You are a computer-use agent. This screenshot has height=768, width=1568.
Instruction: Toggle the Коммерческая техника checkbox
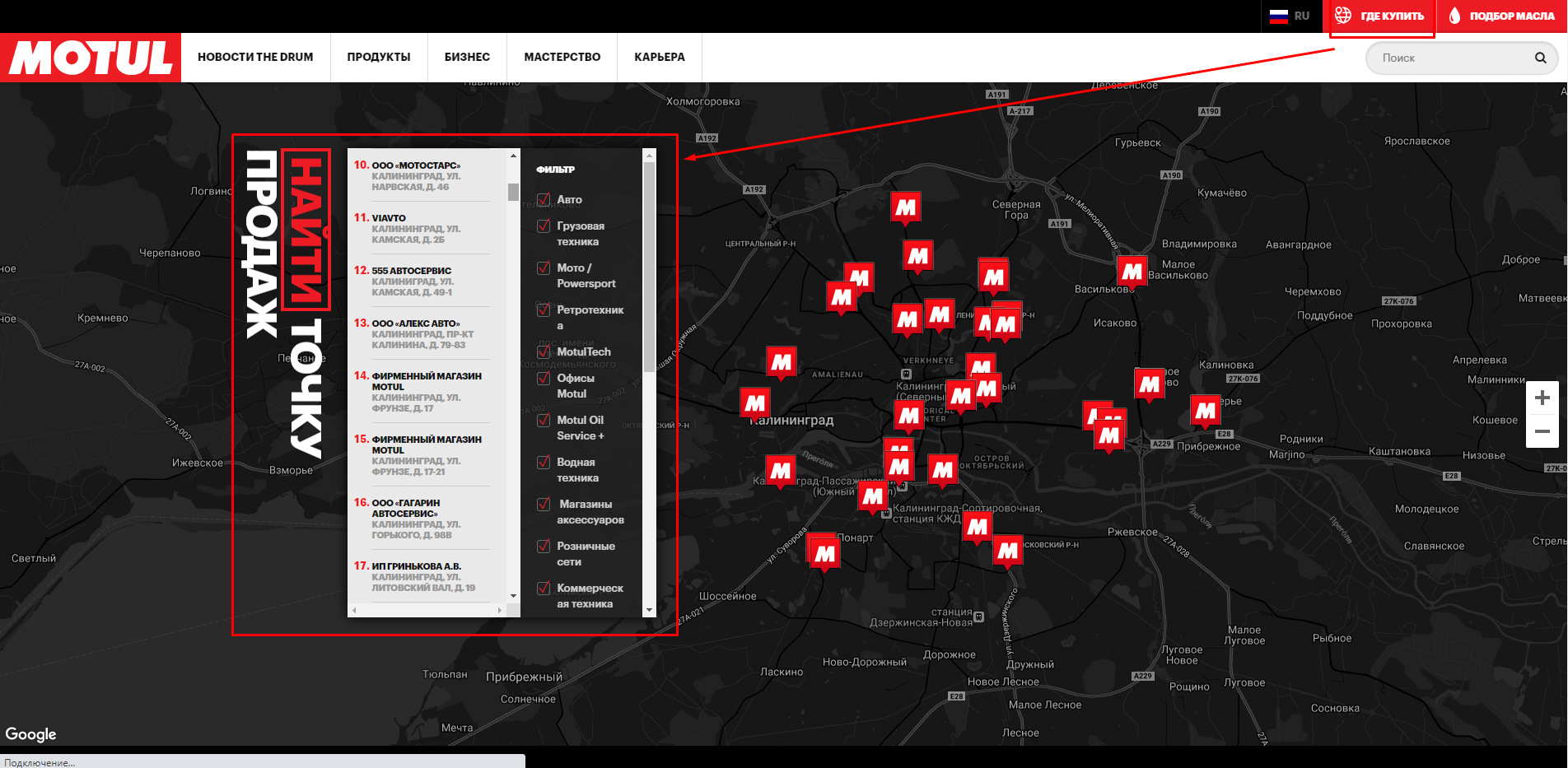(x=544, y=588)
